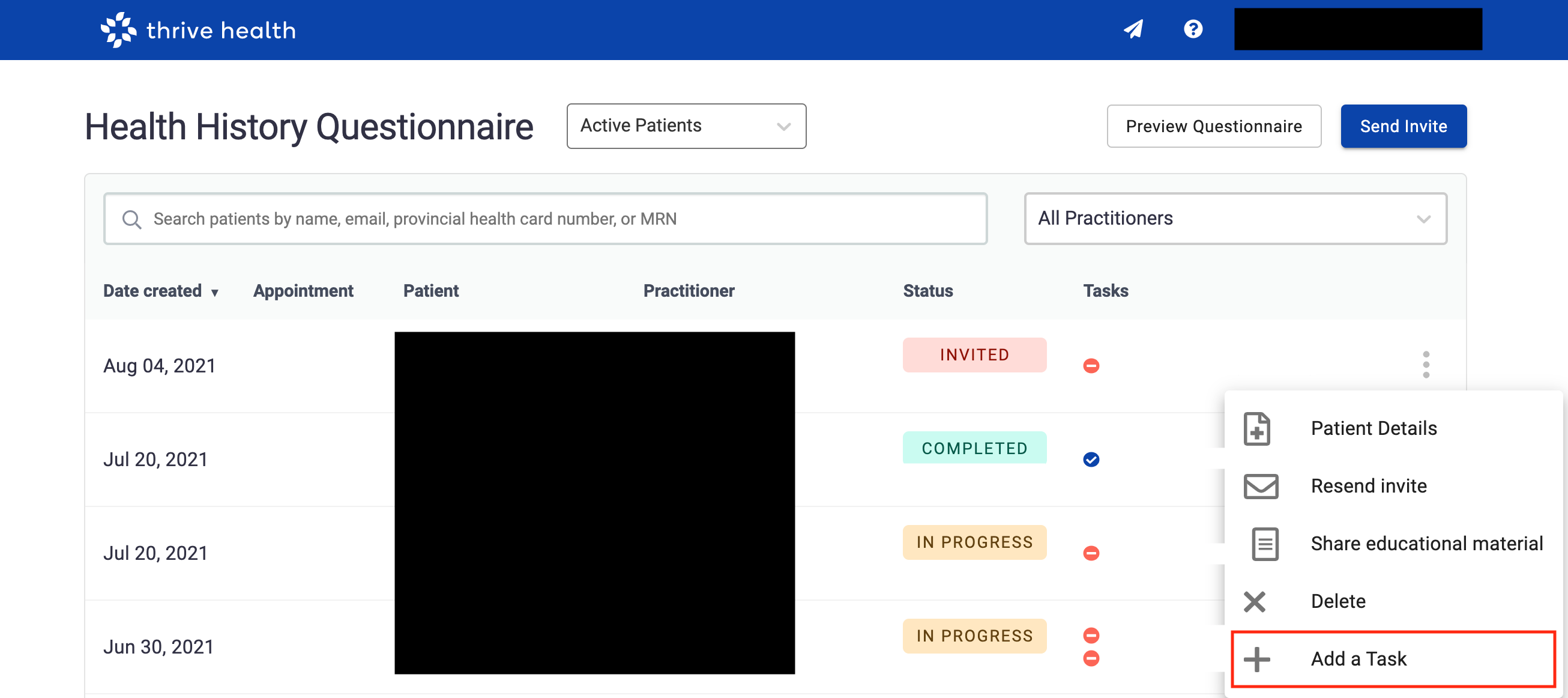Click the Appointment column header
The height and width of the screenshot is (698, 1568).
303,291
